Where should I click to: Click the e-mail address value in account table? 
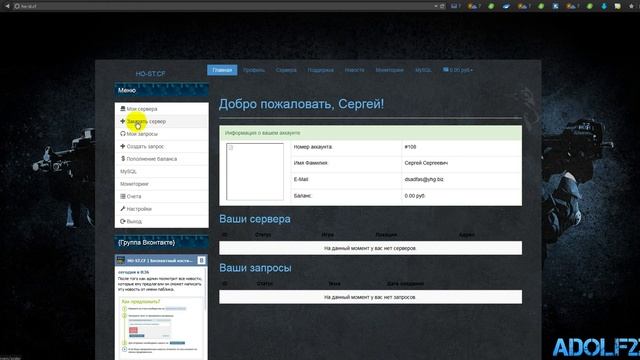pos(424,179)
